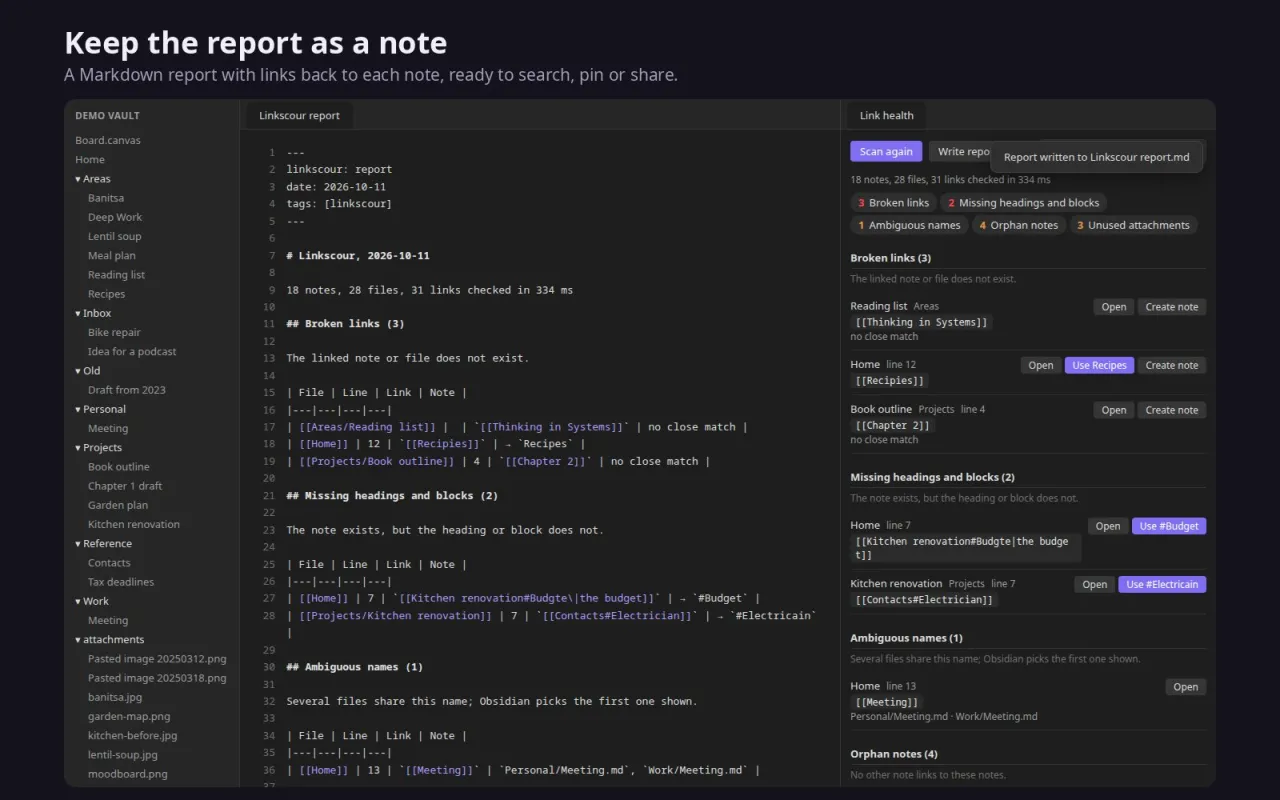Select the garden-map.png attachment
Image resolution: width=1280 pixels, height=800 pixels.
coord(129,717)
